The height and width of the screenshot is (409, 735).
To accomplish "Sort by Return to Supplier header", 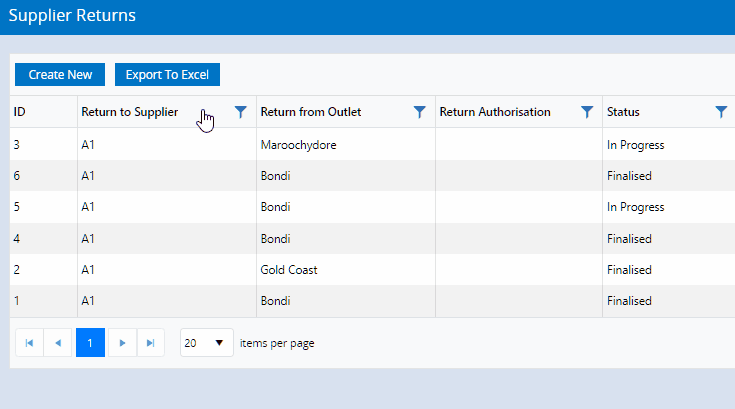I will 130,112.
